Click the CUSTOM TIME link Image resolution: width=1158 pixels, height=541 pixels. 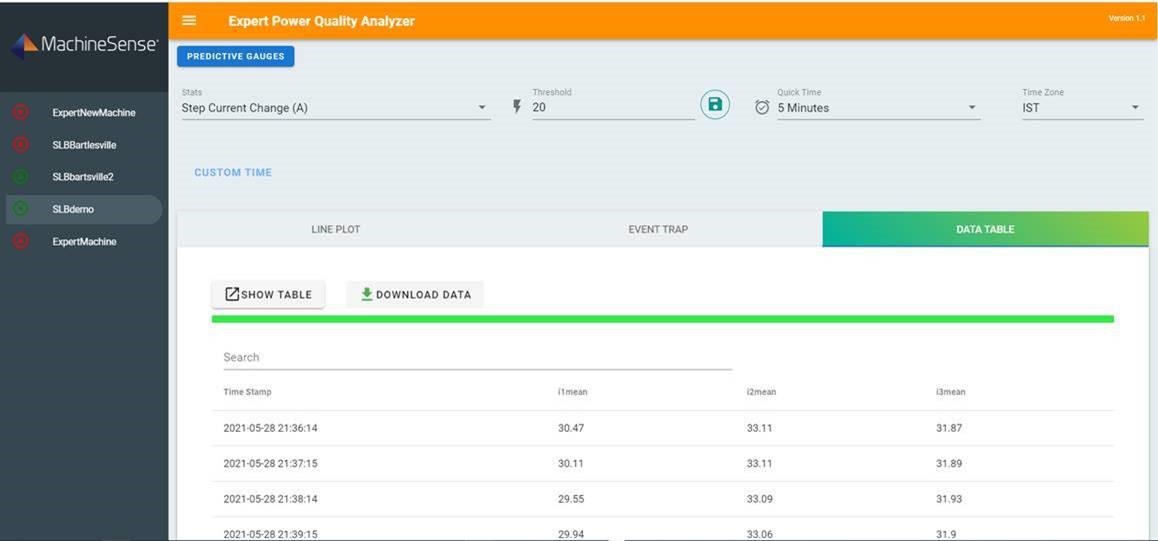click(233, 173)
